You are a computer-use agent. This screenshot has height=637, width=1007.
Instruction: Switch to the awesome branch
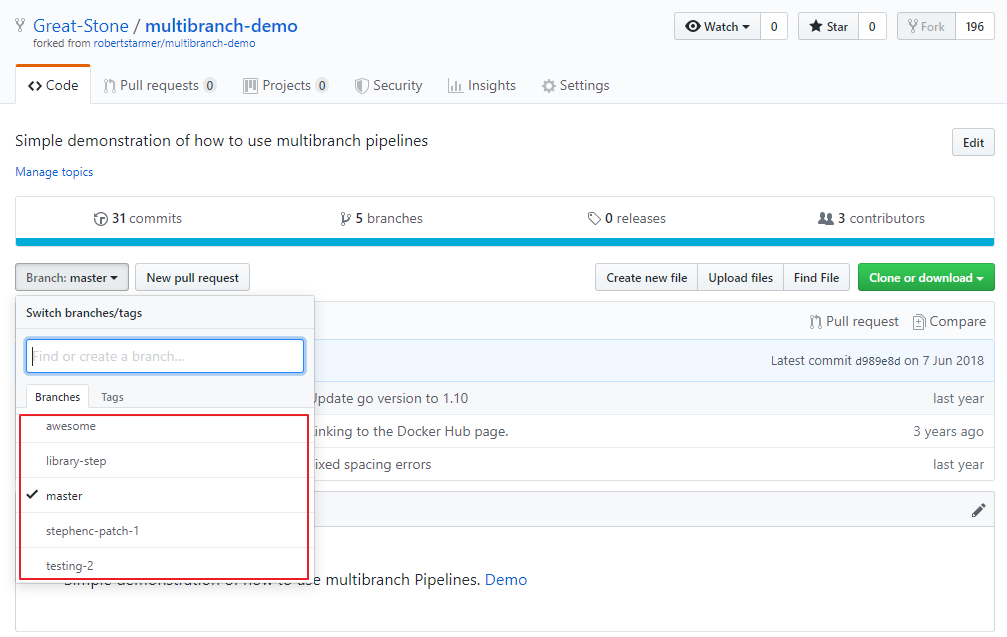point(70,426)
